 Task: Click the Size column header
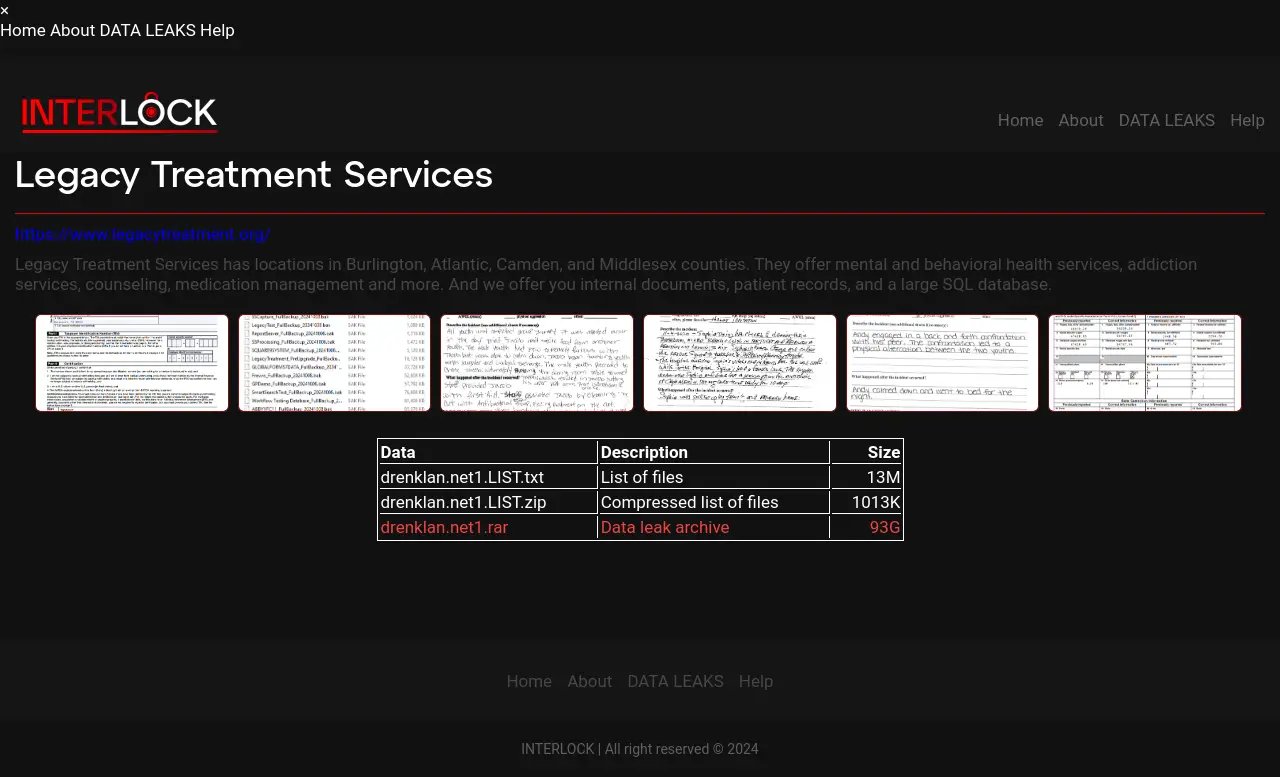coord(883,452)
